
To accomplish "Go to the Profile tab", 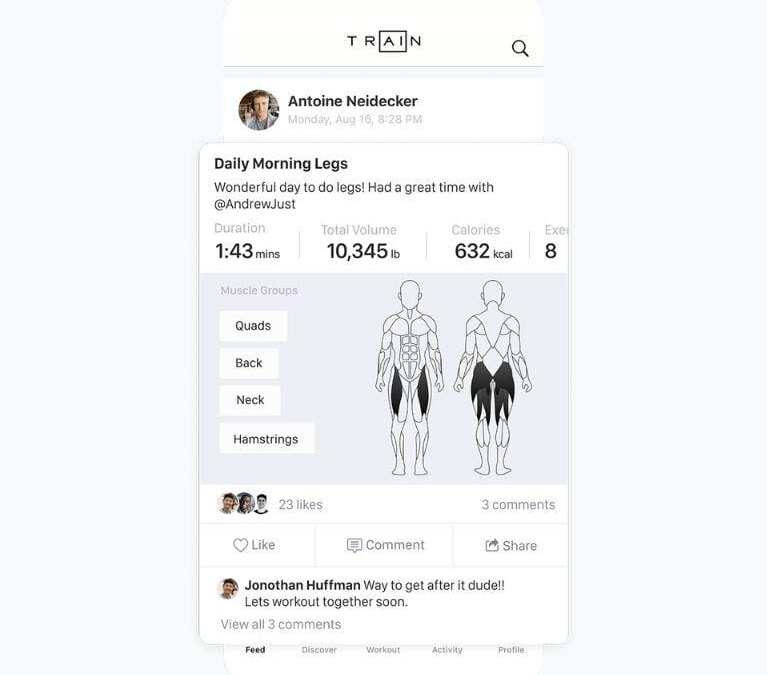I will click(511, 650).
